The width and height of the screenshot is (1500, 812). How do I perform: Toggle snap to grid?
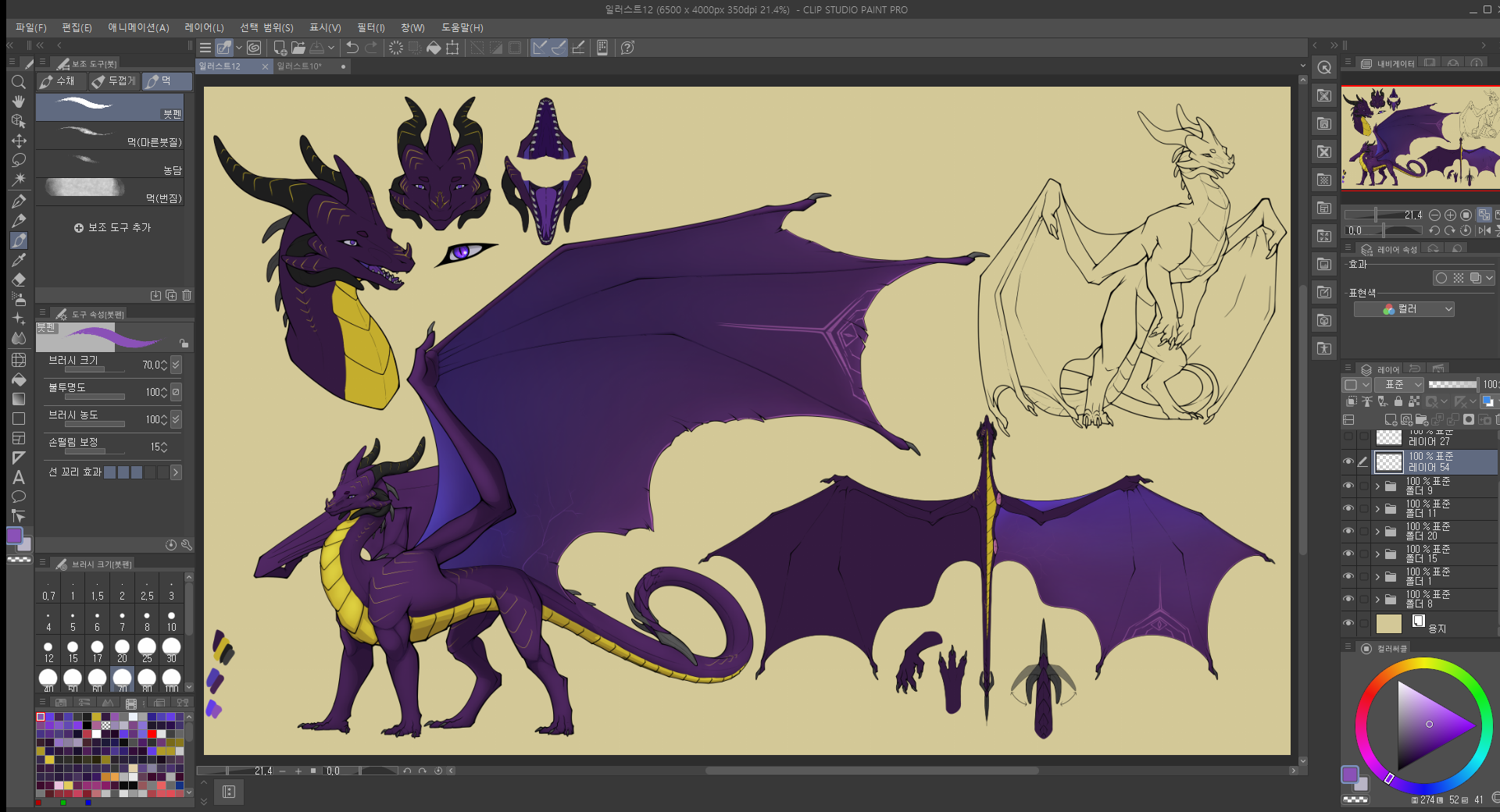pos(578,48)
